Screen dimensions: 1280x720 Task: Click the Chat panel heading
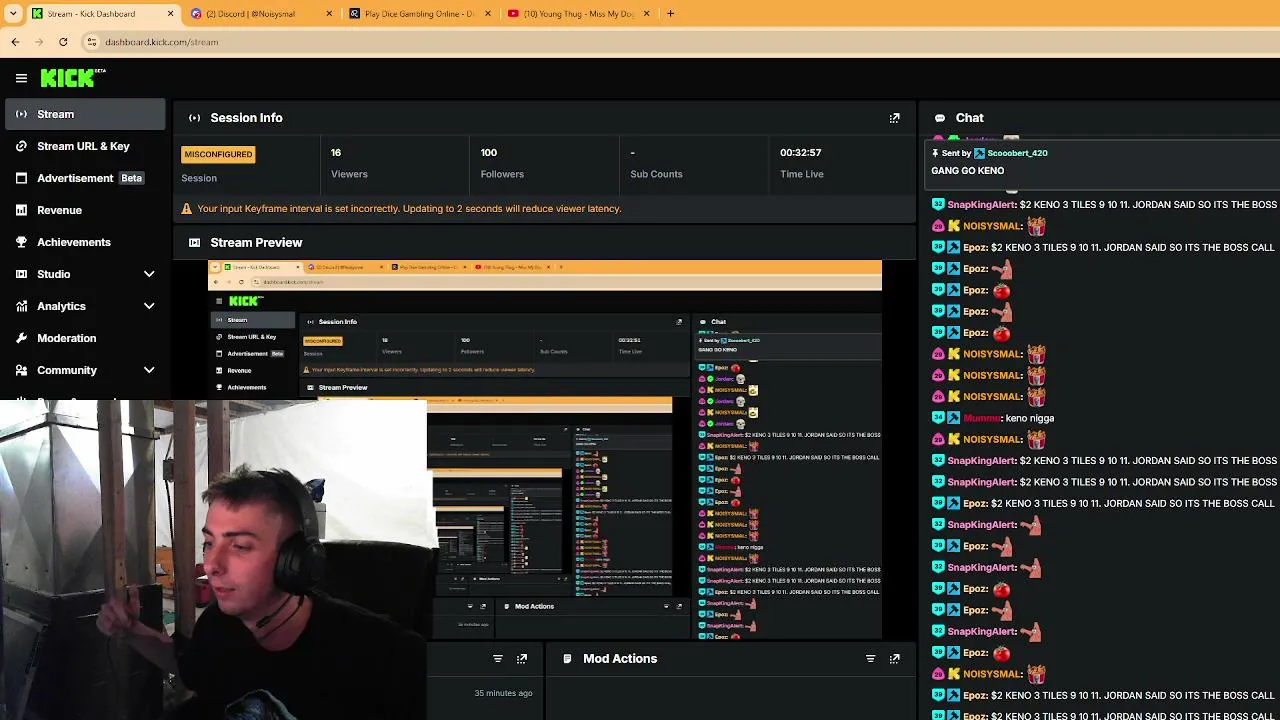[969, 118]
